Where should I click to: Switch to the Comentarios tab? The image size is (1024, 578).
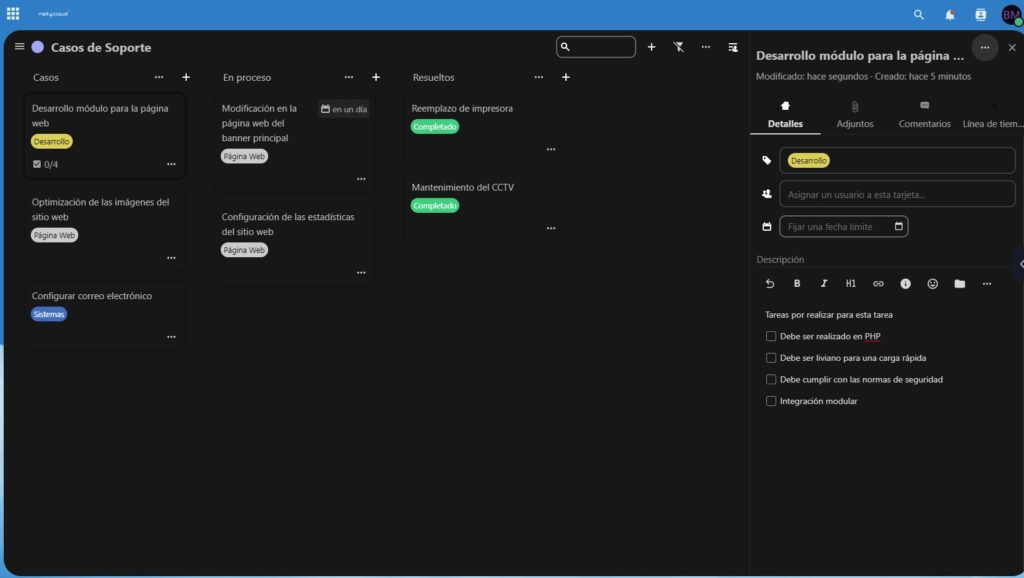click(x=924, y=114)
